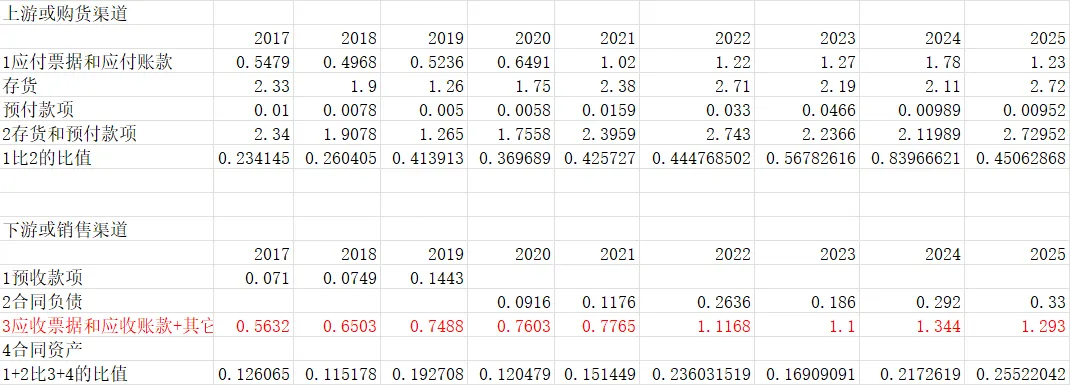This screenshot has width=1070, height=385.
Task: Select the 下游或销售渠道 heading cell
Action: pos(107,230)
